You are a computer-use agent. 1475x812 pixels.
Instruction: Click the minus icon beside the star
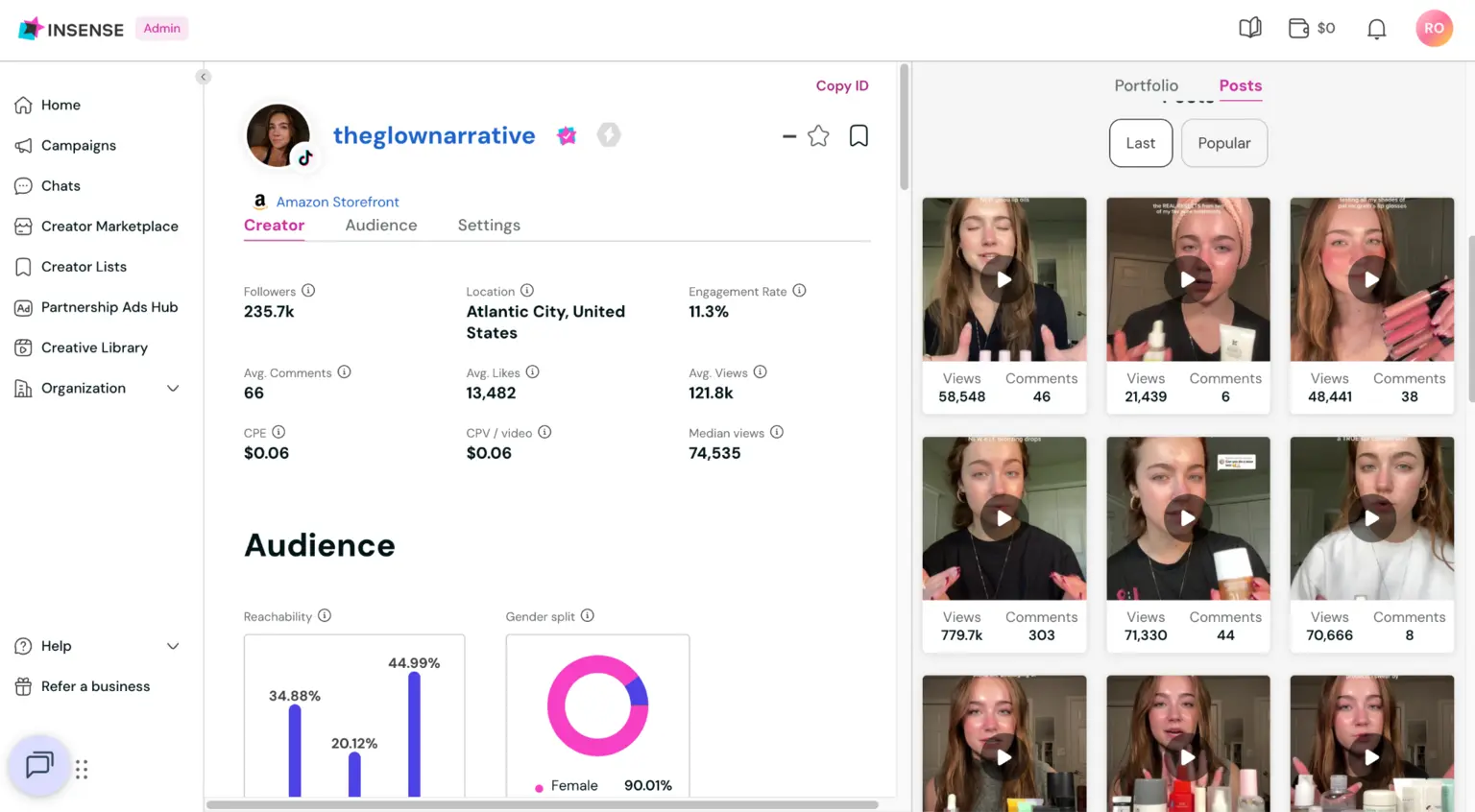point(789,136)
